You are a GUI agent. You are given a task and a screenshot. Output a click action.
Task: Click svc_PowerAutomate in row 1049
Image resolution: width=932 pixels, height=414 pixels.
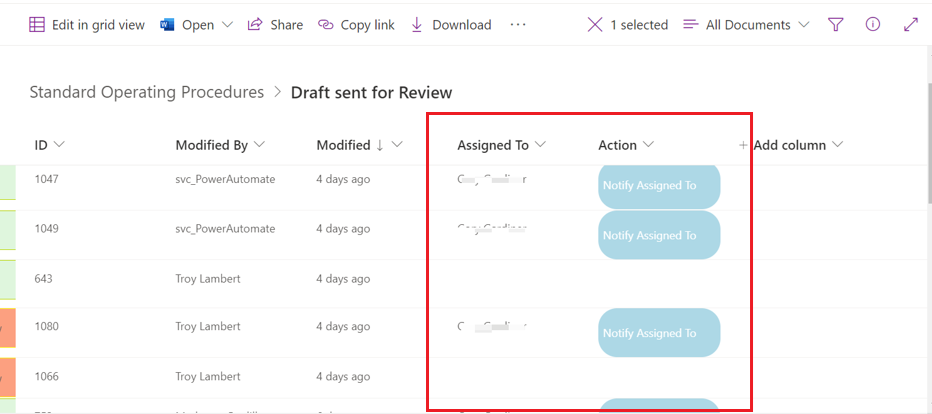coord(225,229)
